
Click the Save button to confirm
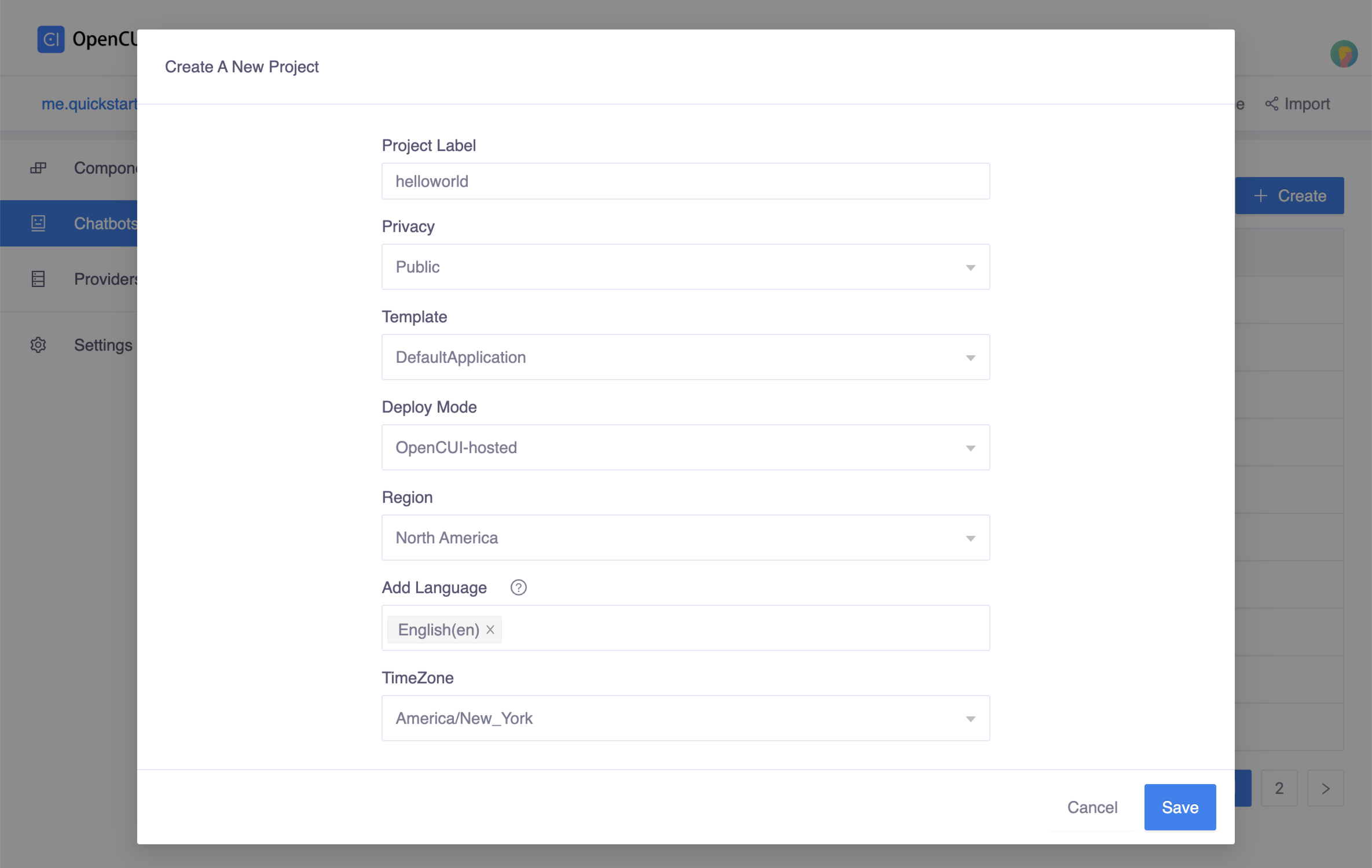(1180, 808)
